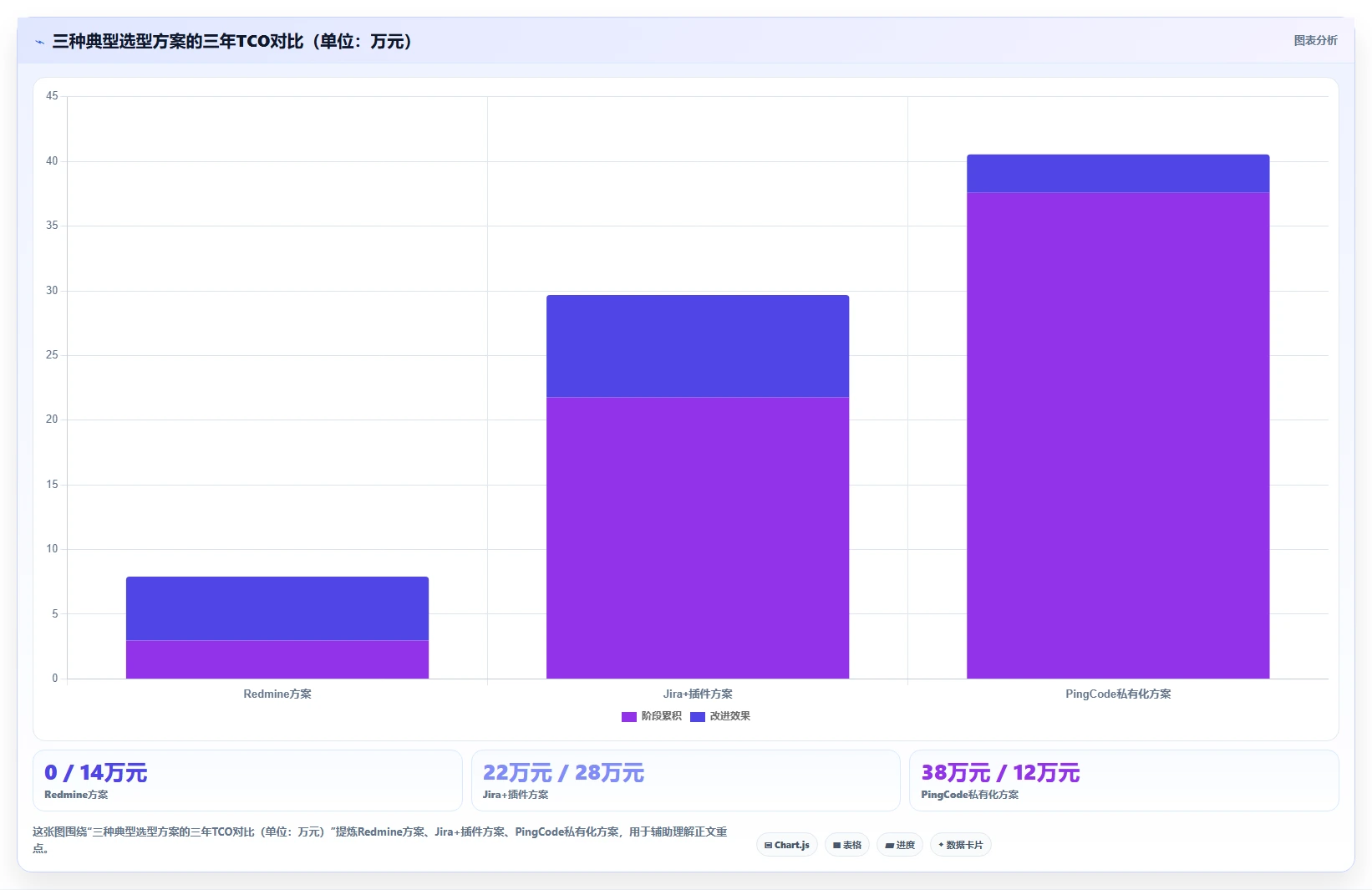Viewport: 1372px width, 890px height.
Task: Click the y-axis value 0
Action: [55, 679]
